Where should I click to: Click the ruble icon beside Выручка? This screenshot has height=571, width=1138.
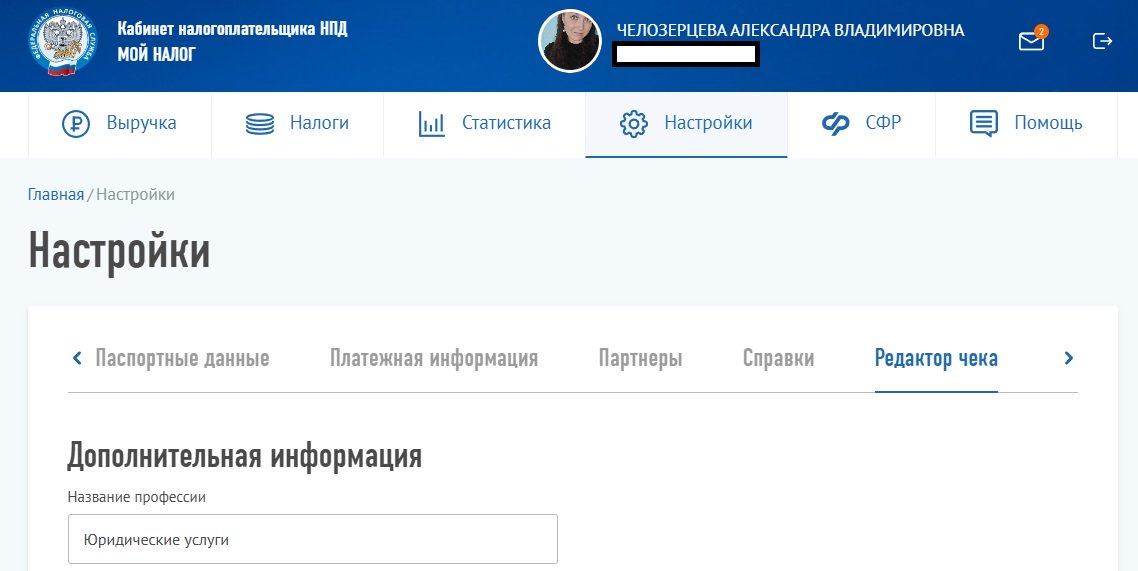pos(76,123)
